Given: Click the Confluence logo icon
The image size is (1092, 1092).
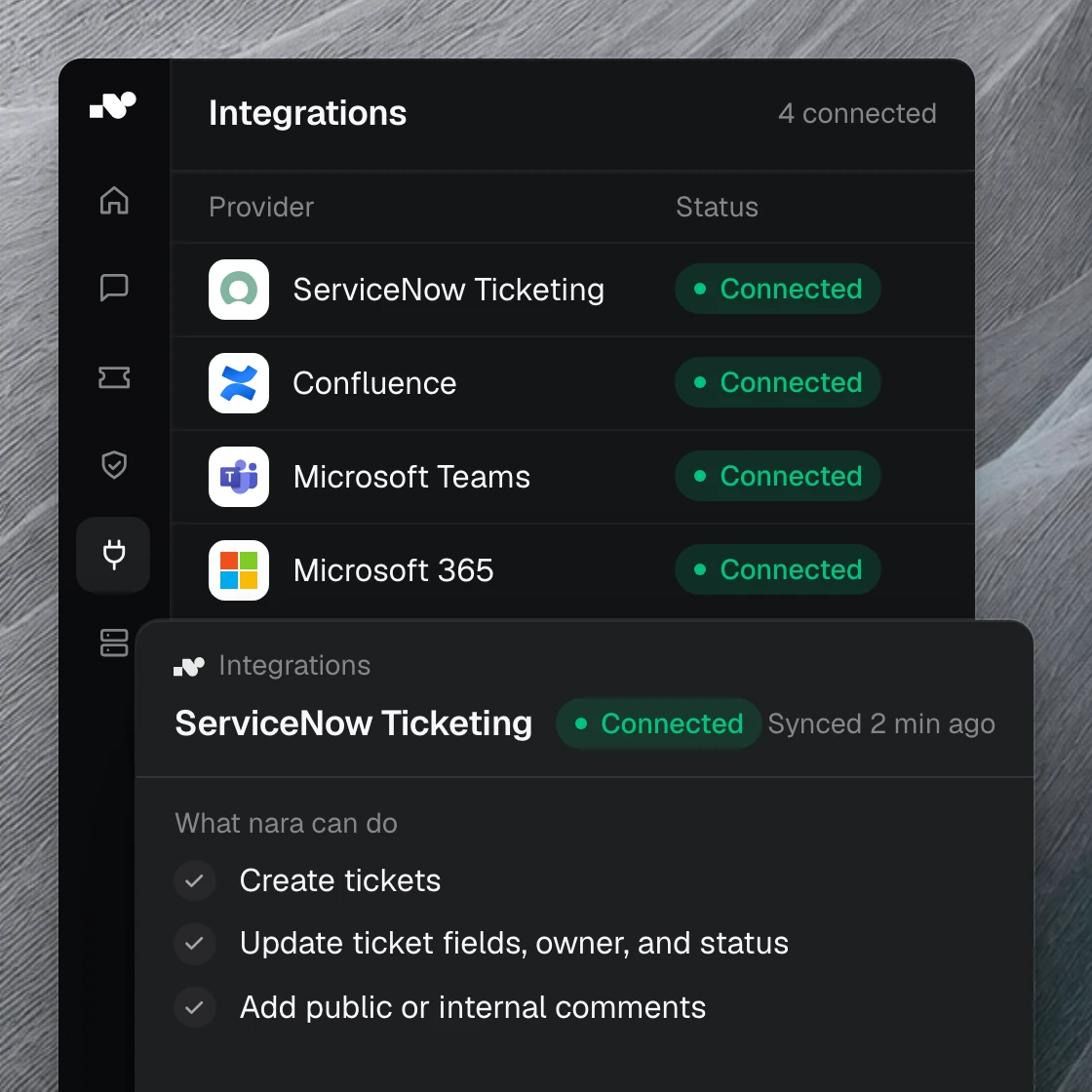Looking at the screenshot, I should (239, 383).
